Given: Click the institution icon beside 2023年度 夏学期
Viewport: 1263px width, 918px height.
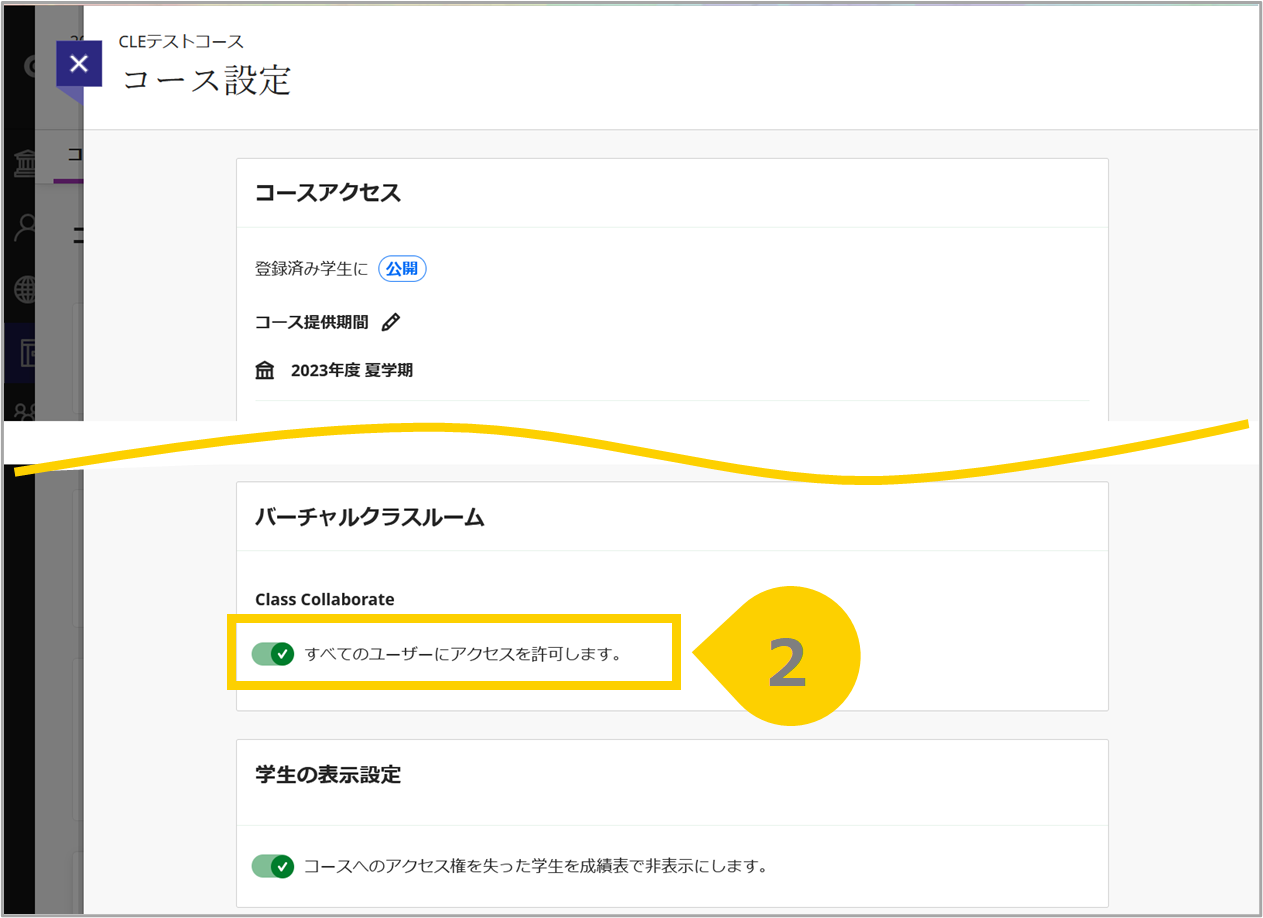Looking at the screenshot, I should coord(265,371).
